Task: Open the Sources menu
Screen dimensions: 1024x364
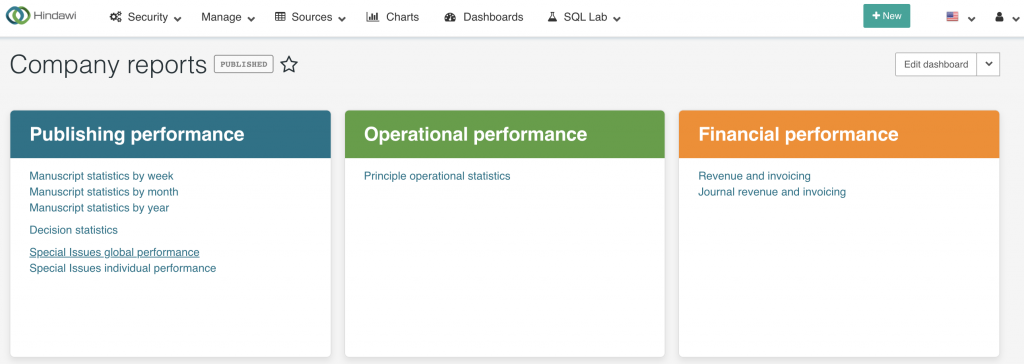Action: [310, 18]
